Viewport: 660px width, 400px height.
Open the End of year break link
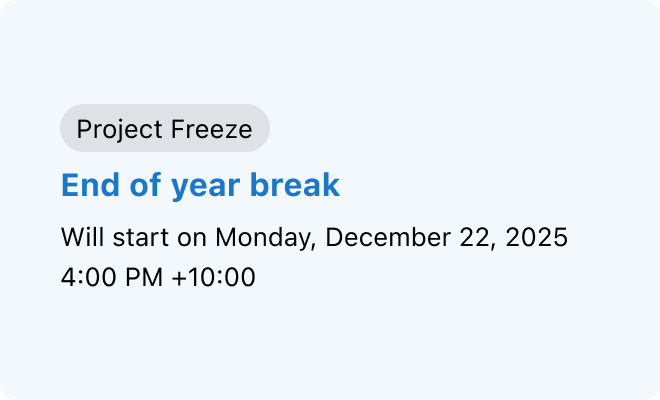[200, 185]
